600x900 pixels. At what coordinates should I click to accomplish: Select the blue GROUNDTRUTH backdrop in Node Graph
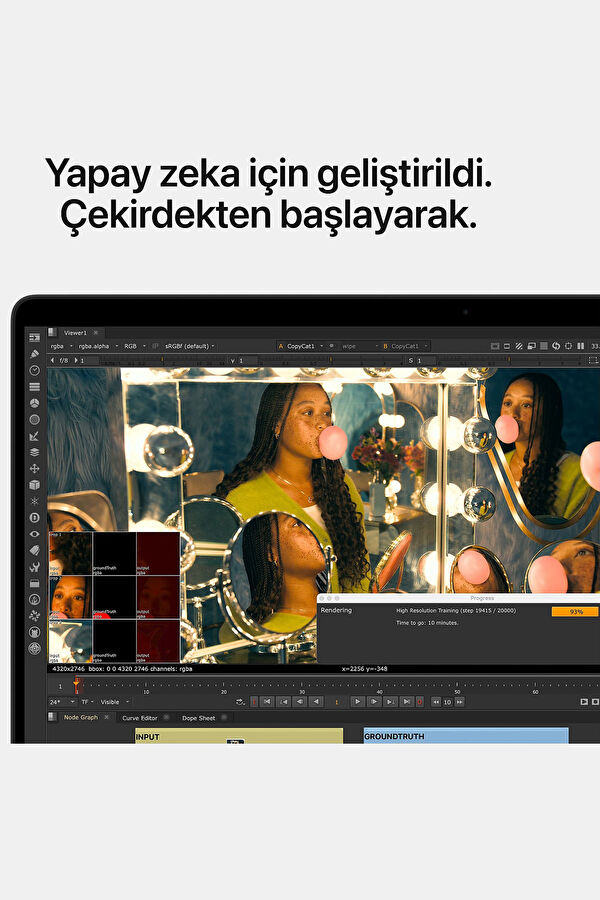click(x=466, y=736)
